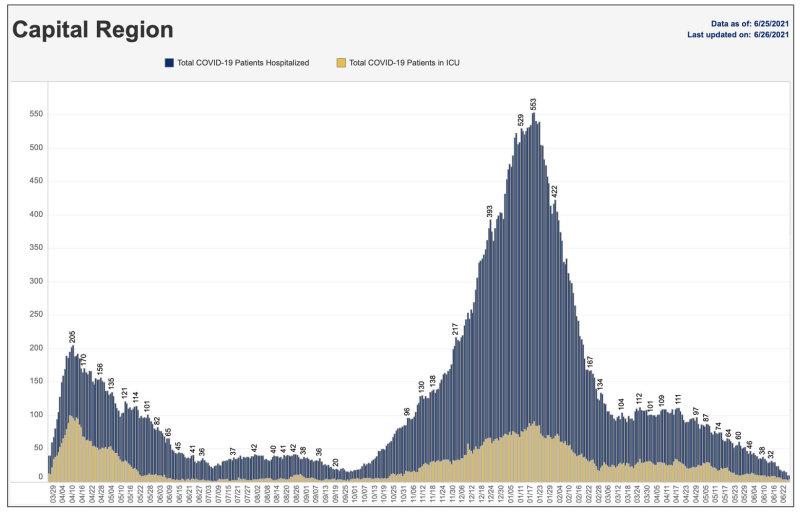
Task: Click the data label 121
Action: (x=124, y=393)
